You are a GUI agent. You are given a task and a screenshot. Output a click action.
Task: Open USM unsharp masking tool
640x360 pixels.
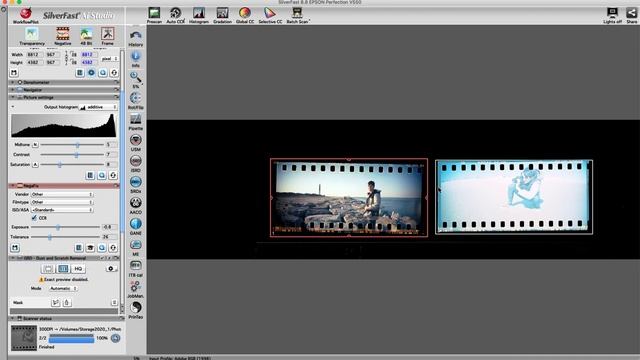tap(136, 142)
